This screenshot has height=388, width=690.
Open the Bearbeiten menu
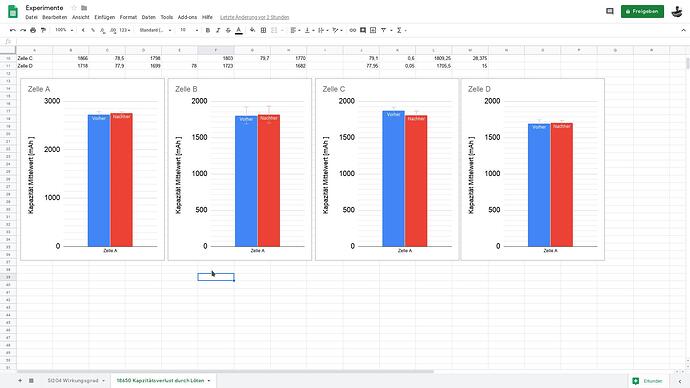(x=55, y=17)
